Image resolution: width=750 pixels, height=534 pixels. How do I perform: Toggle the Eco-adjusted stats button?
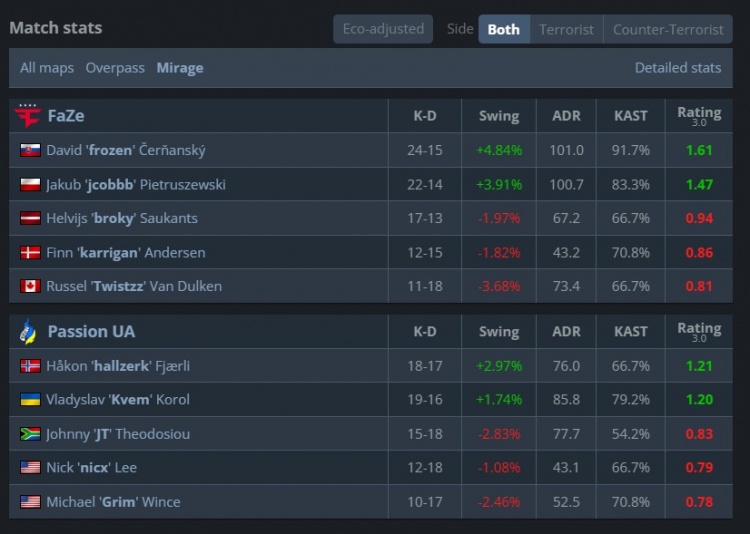tap(383, 29)
